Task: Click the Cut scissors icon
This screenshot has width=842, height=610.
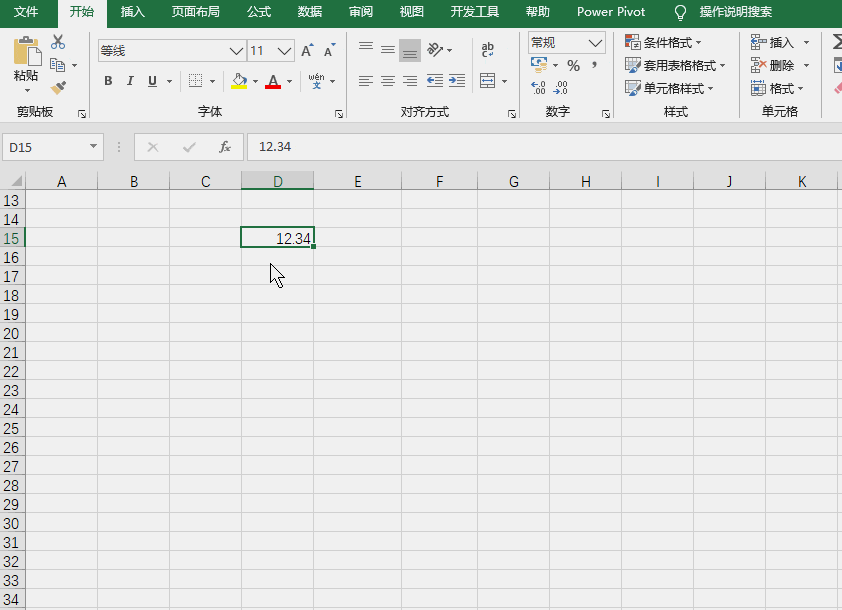Action: 58,42
